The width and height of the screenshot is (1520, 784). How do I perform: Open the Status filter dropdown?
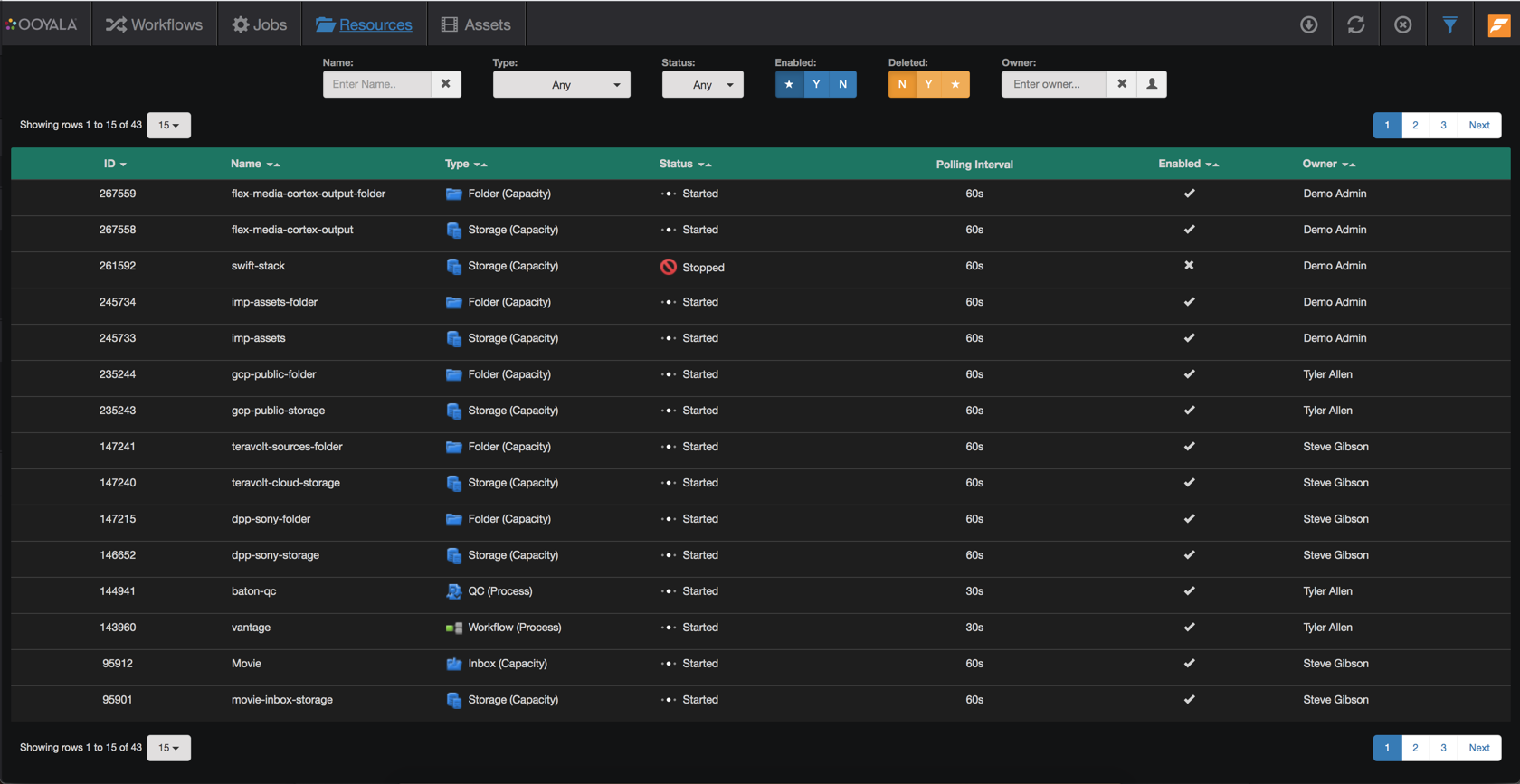pyautogui.click(x=702, y=84)
